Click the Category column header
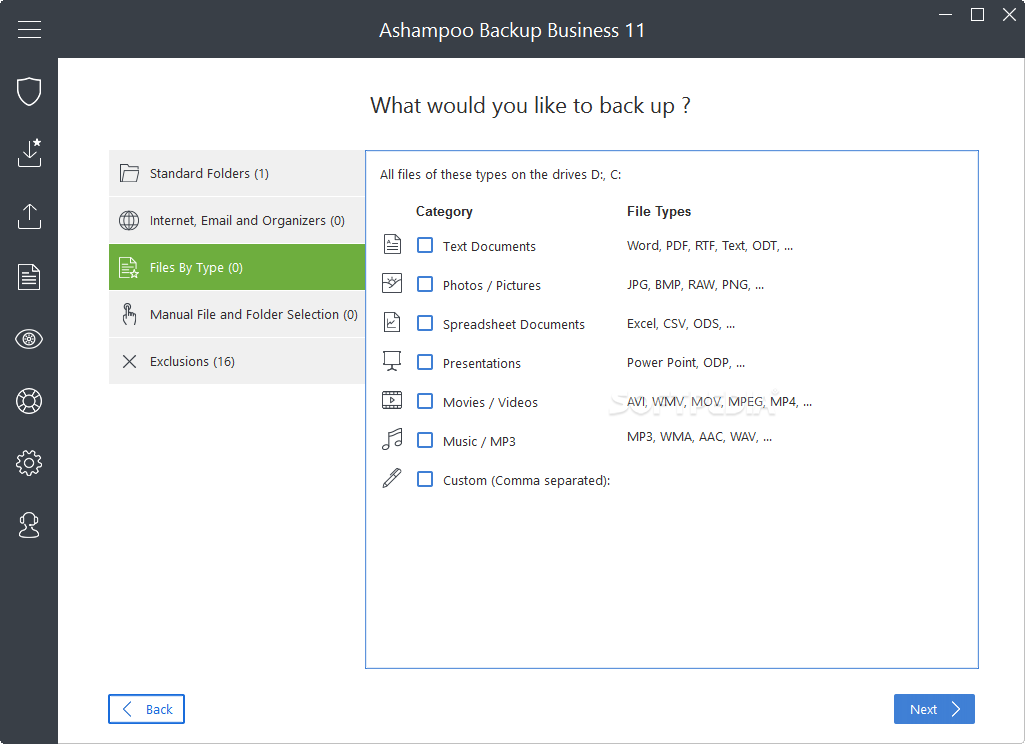The image size is (1025, 744). pyautogui.click(x=444, y=211)
